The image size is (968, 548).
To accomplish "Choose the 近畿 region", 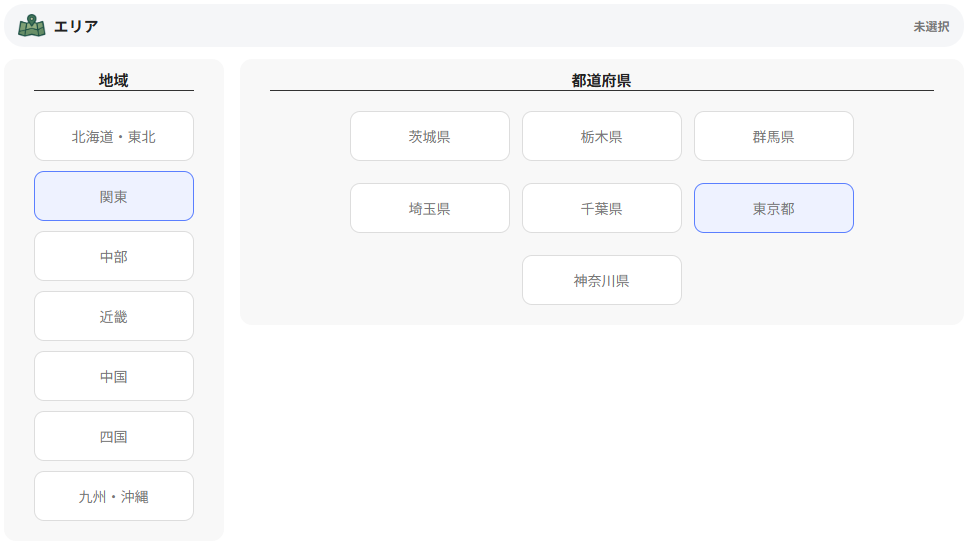I will pos(114,316).
